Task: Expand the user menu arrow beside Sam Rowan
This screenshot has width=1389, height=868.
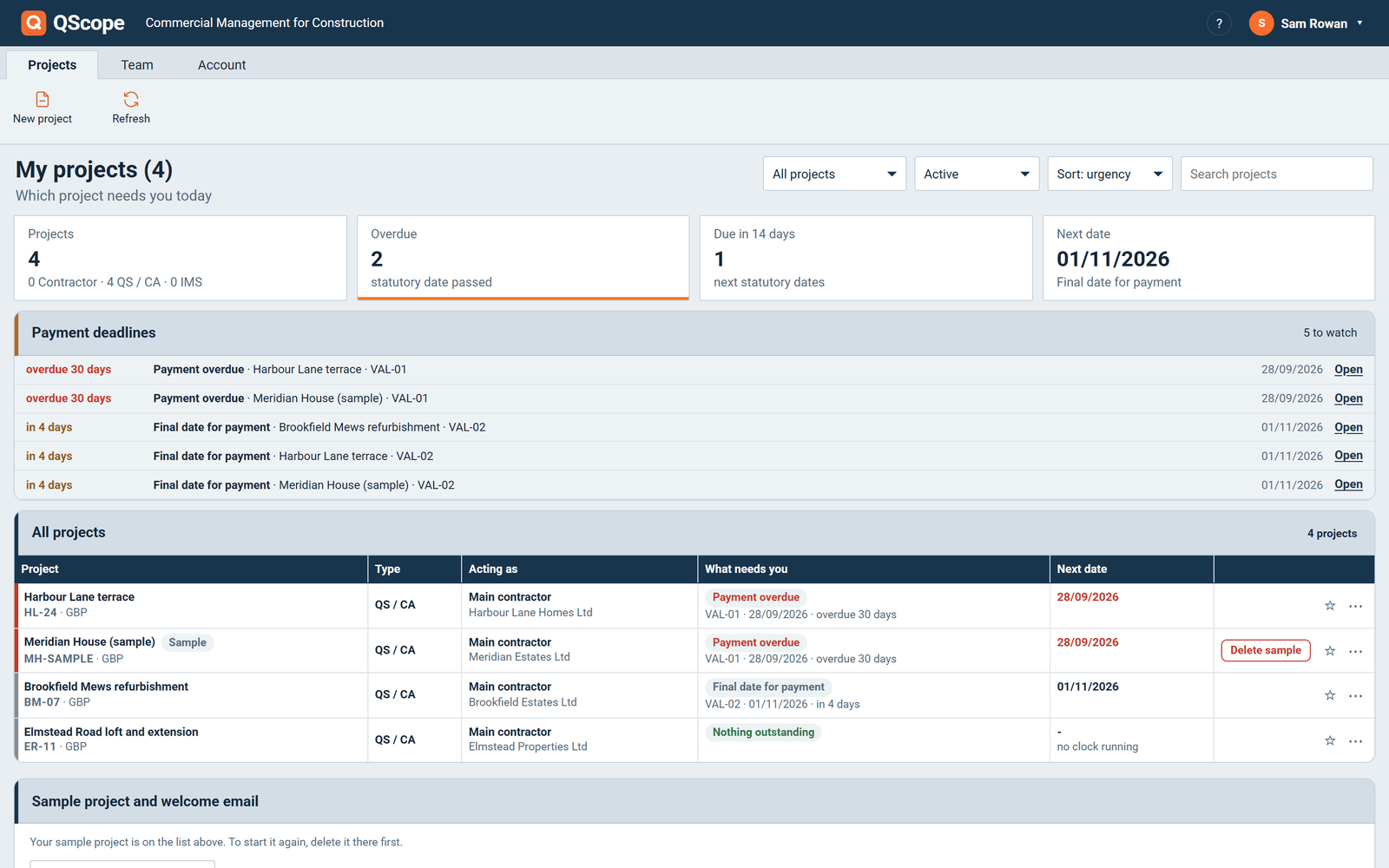Action: click(1359, 23)
